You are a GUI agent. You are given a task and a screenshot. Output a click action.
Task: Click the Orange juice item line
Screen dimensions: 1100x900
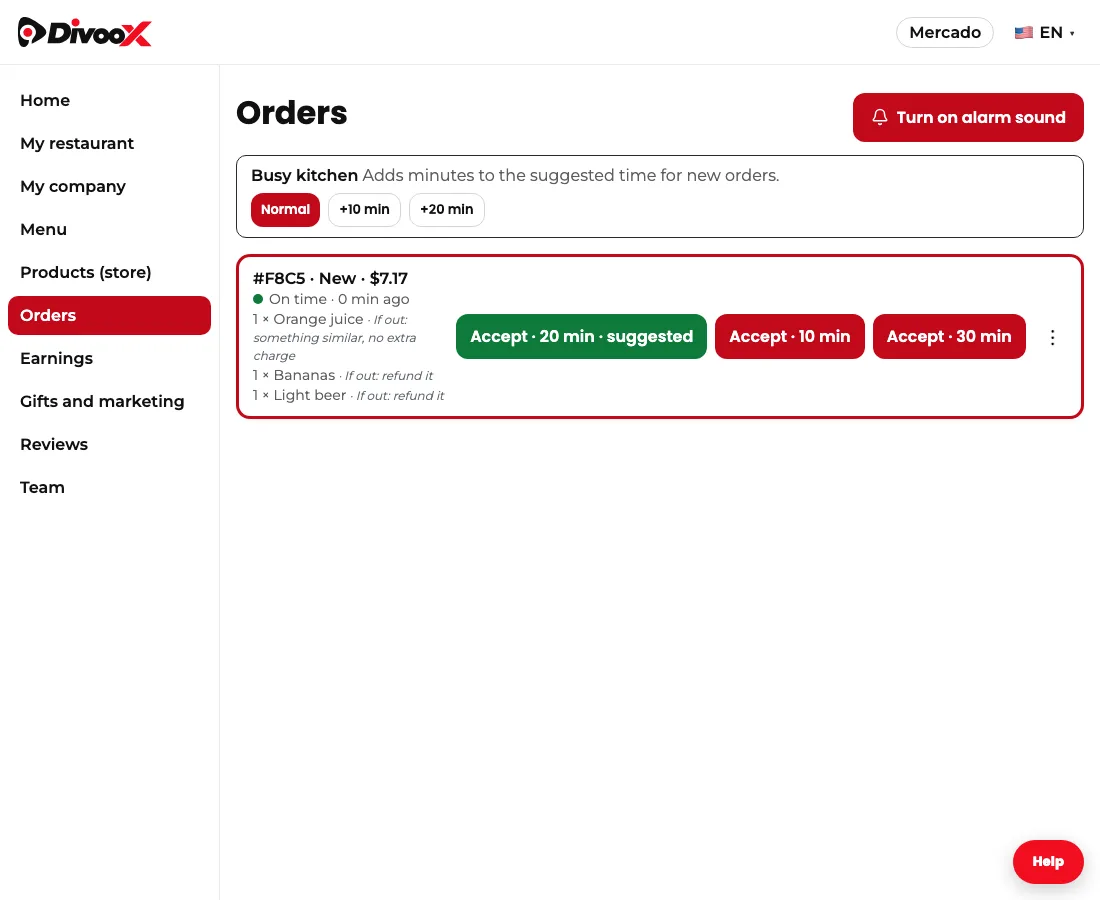[335, 337]
